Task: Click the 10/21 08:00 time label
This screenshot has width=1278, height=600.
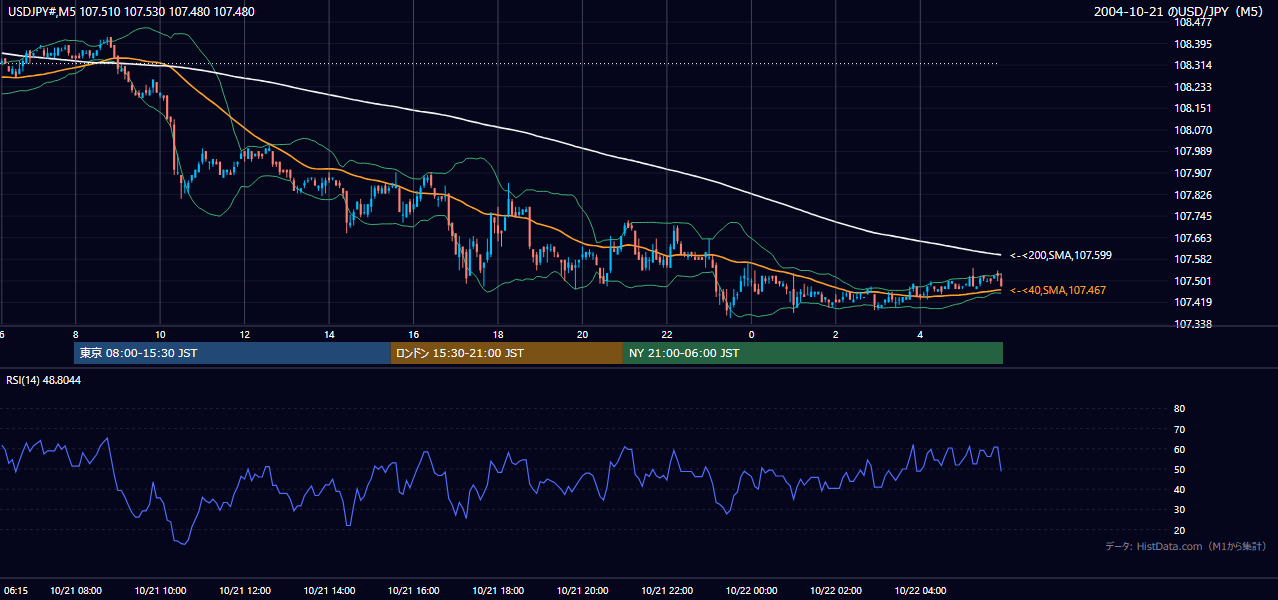Action: pyautogui.click(x=76, y=590)
